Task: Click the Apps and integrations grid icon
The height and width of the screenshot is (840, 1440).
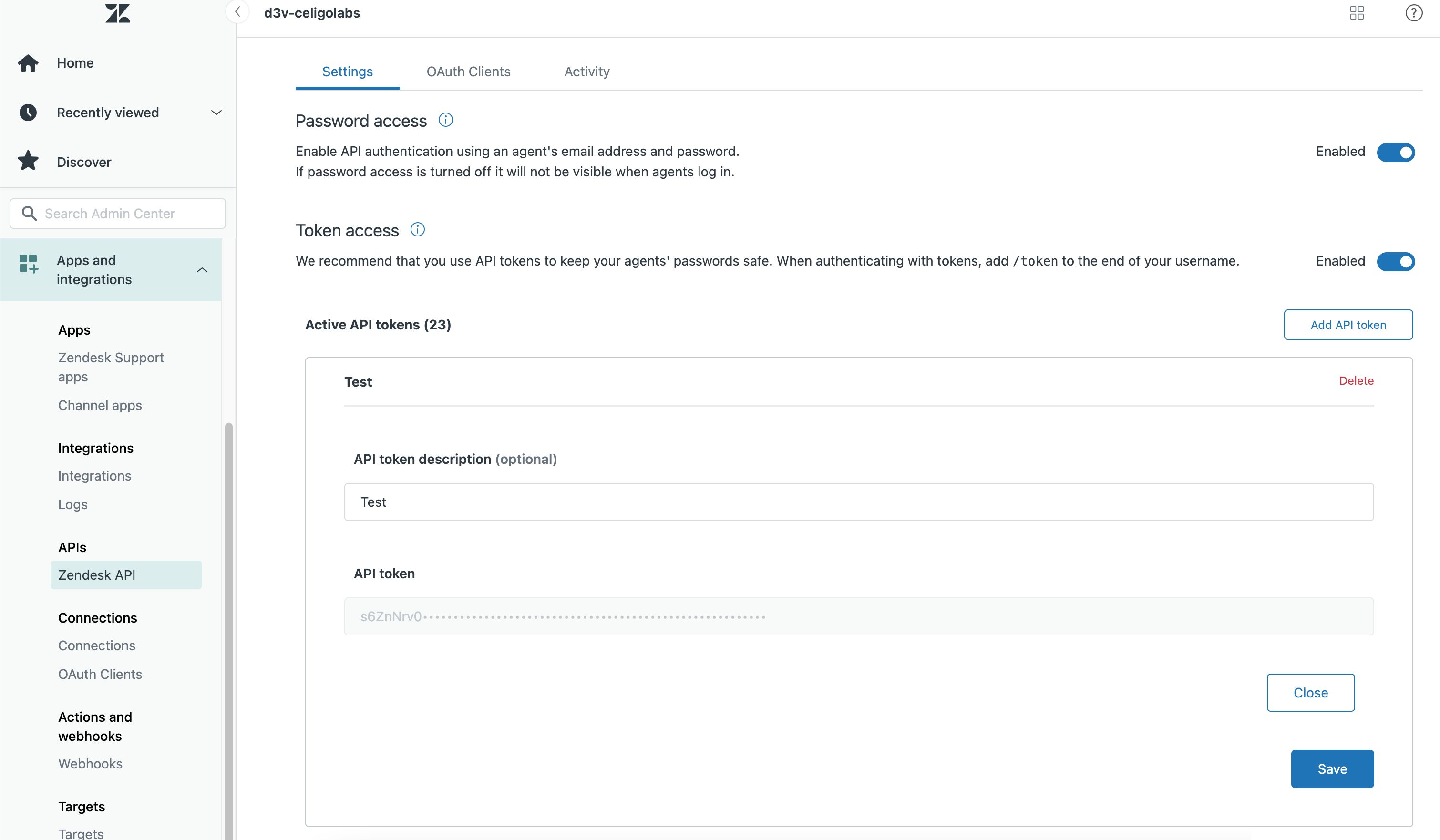Action: point(29,264)
